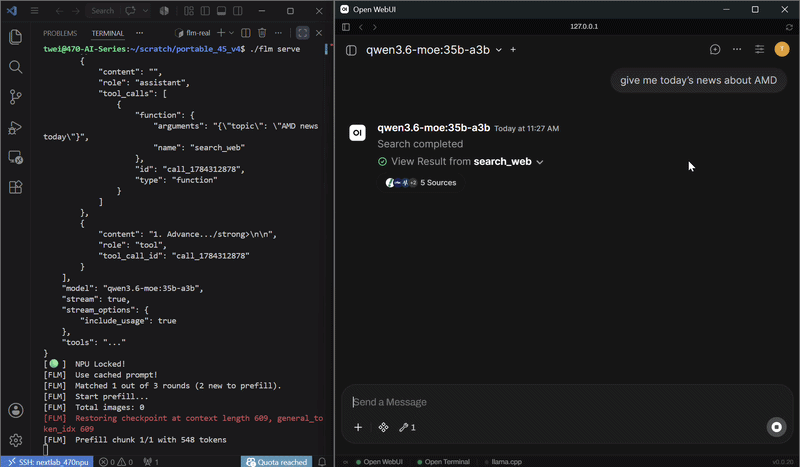Screen dimensions: 800x467
Task: Reload the Open WebUI page
Action: point(789,27)
